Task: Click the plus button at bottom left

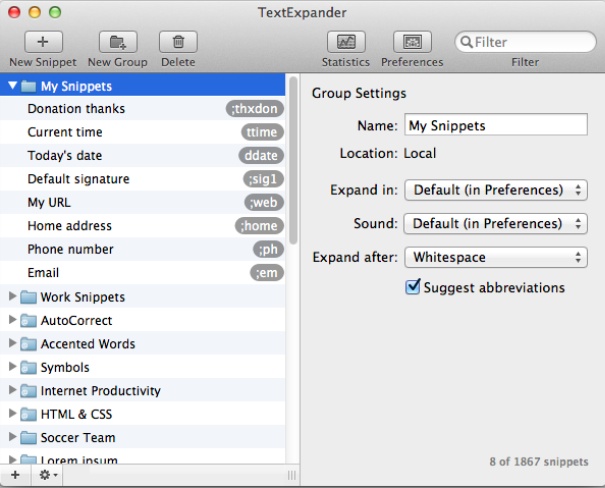Action: 14,475
